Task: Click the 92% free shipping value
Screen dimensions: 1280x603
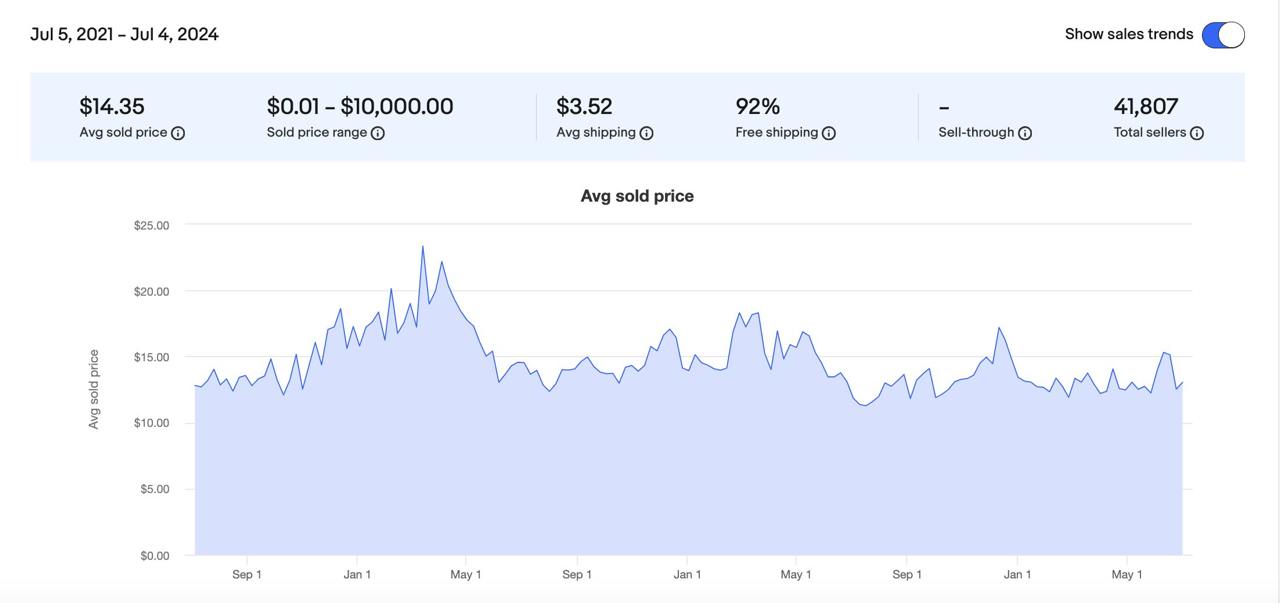Action: [x=757, y=106]
